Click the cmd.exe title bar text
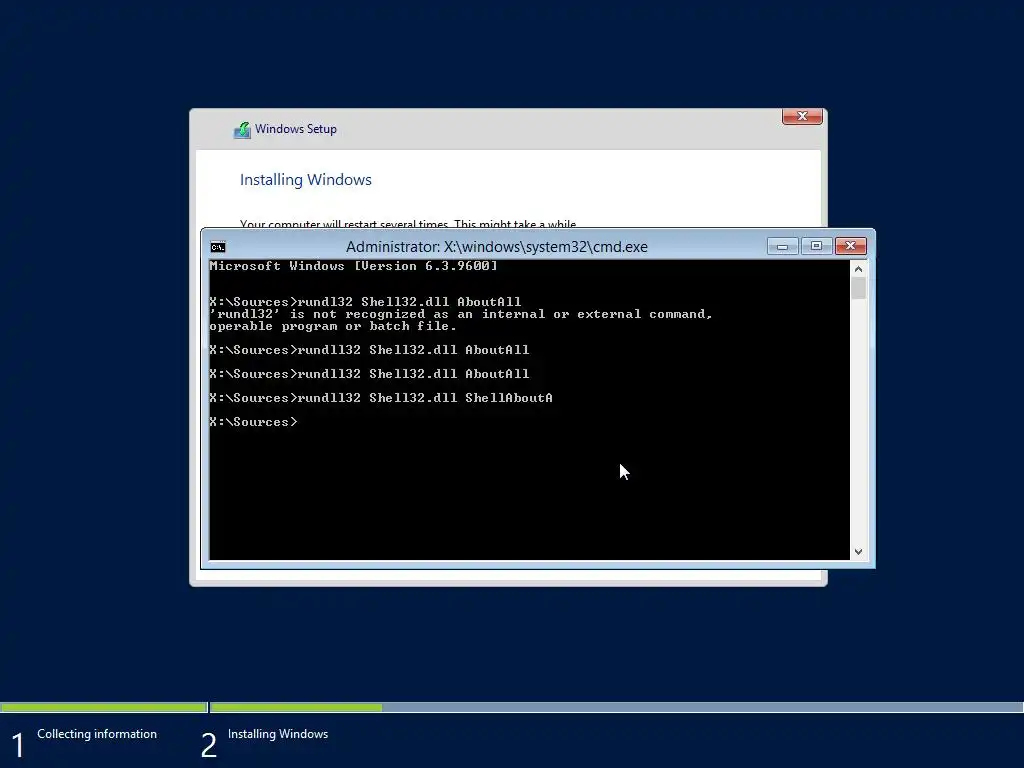 [496, 247]
